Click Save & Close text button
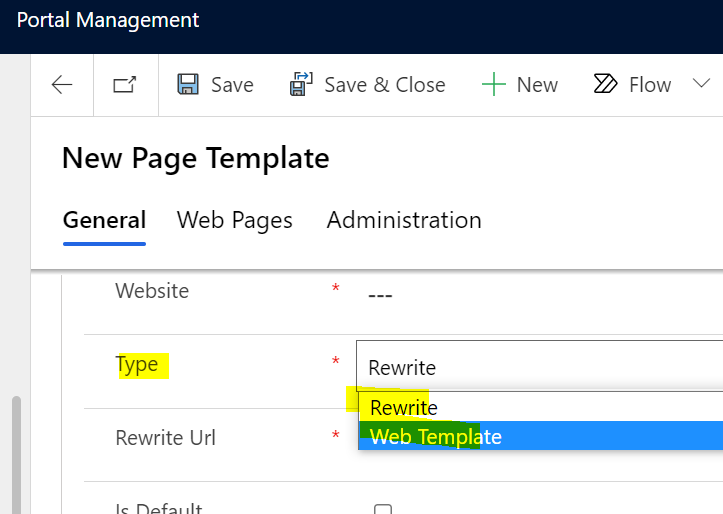The height and width of the screenshot is (514, 723). click(x=385, y=85)
